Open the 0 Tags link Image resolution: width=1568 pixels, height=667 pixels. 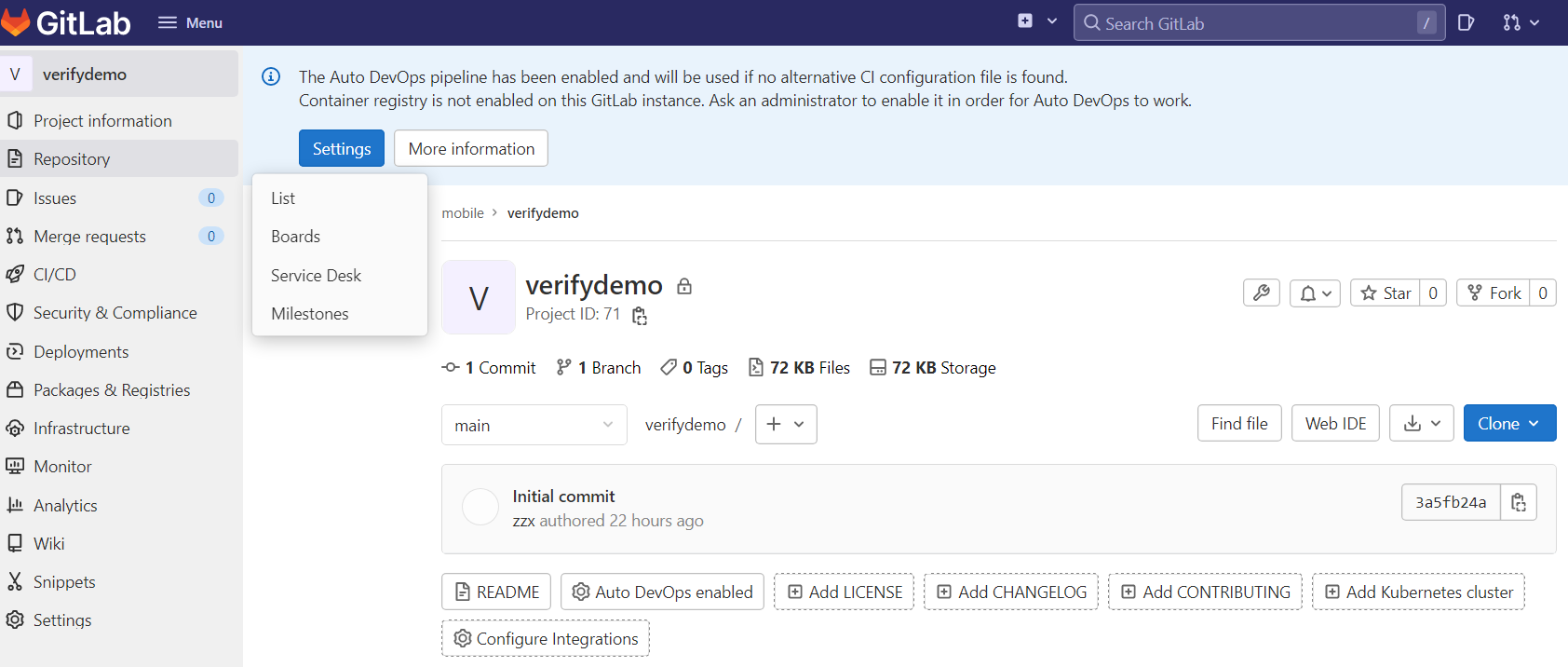click(695, 367)
